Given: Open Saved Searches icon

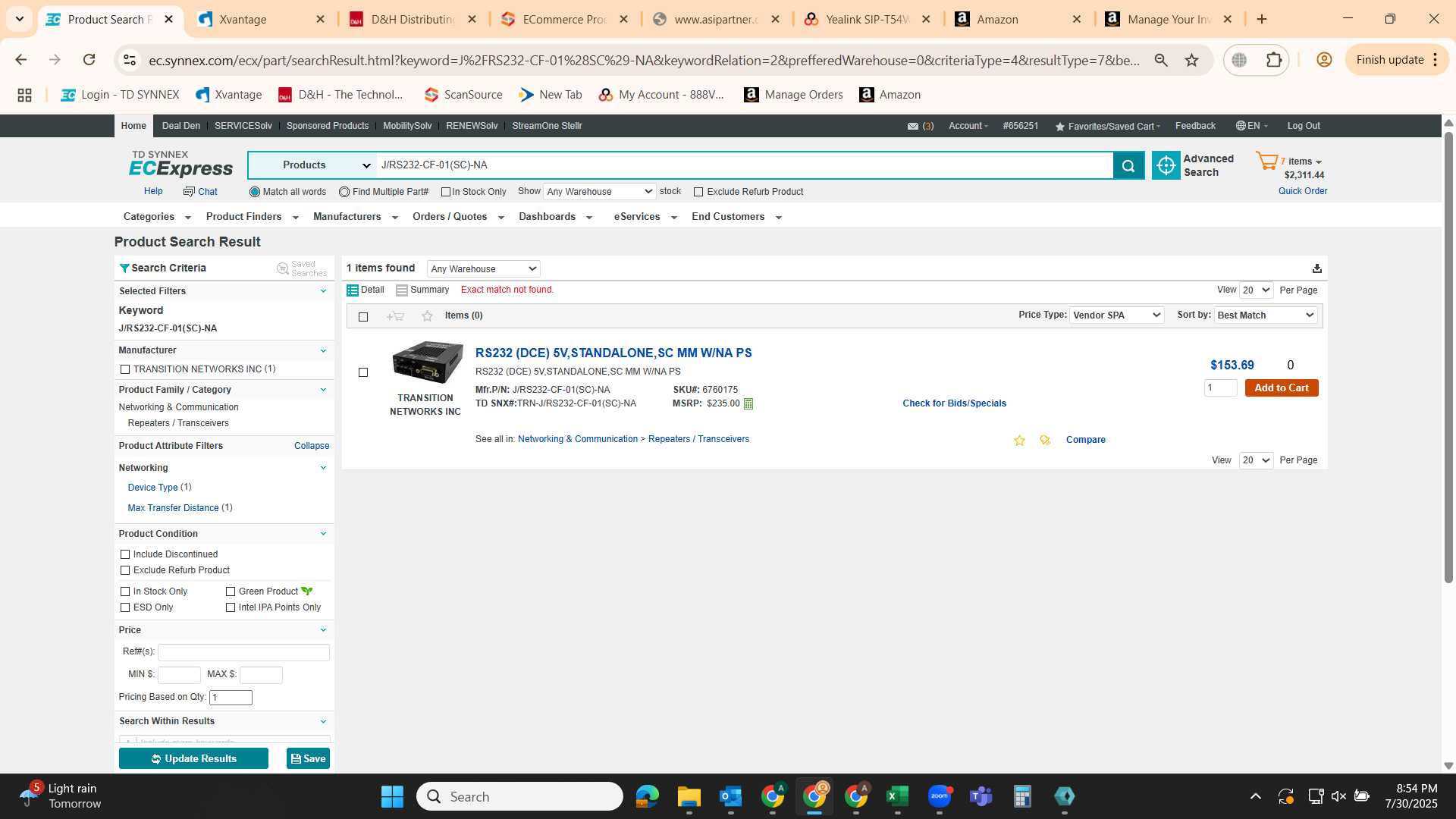Looking at the screenshot, I should click(x=283, y=268).
